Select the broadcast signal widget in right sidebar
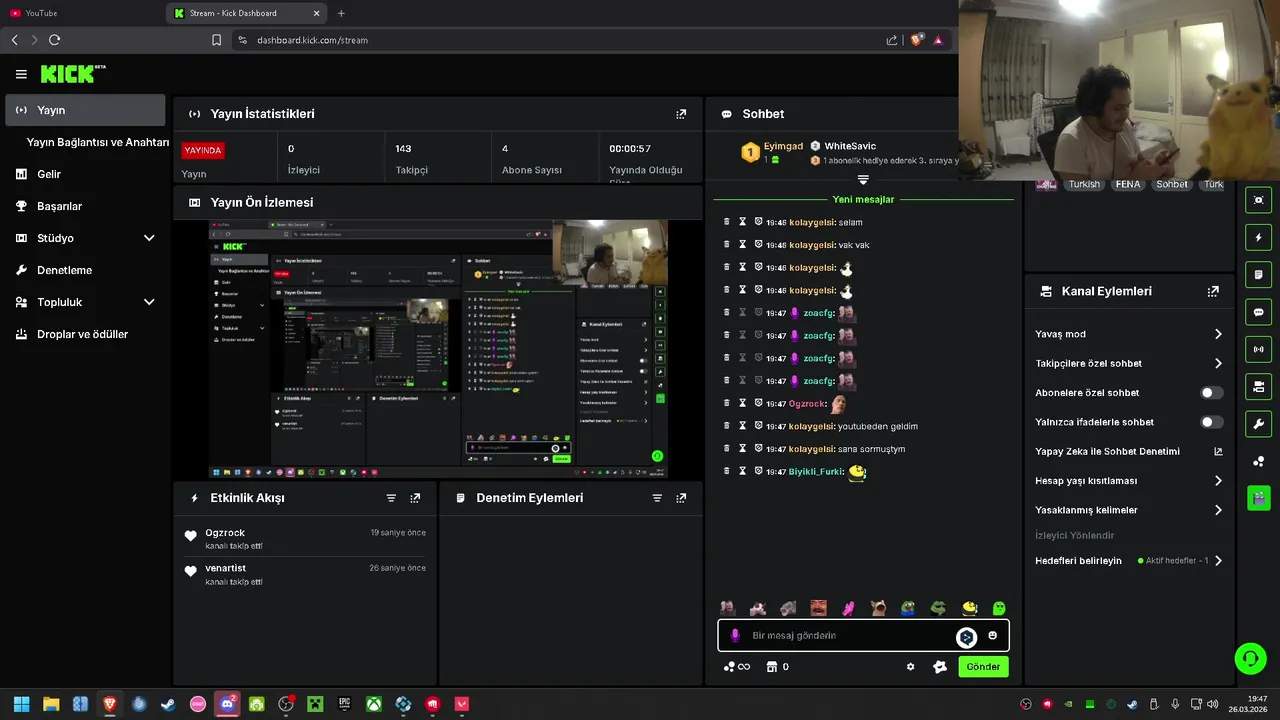1280x720 pixels. point(1258,349)
